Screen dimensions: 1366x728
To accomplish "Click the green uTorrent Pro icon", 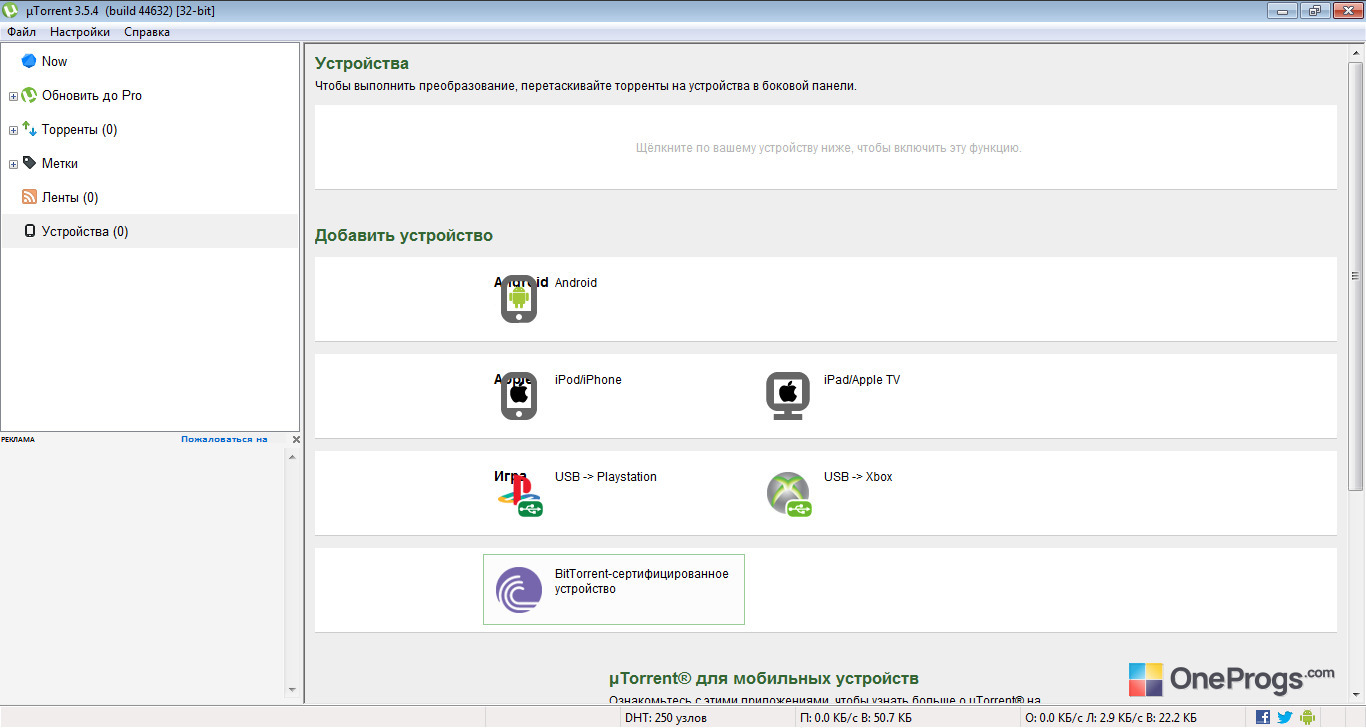I will pos(29,95).
